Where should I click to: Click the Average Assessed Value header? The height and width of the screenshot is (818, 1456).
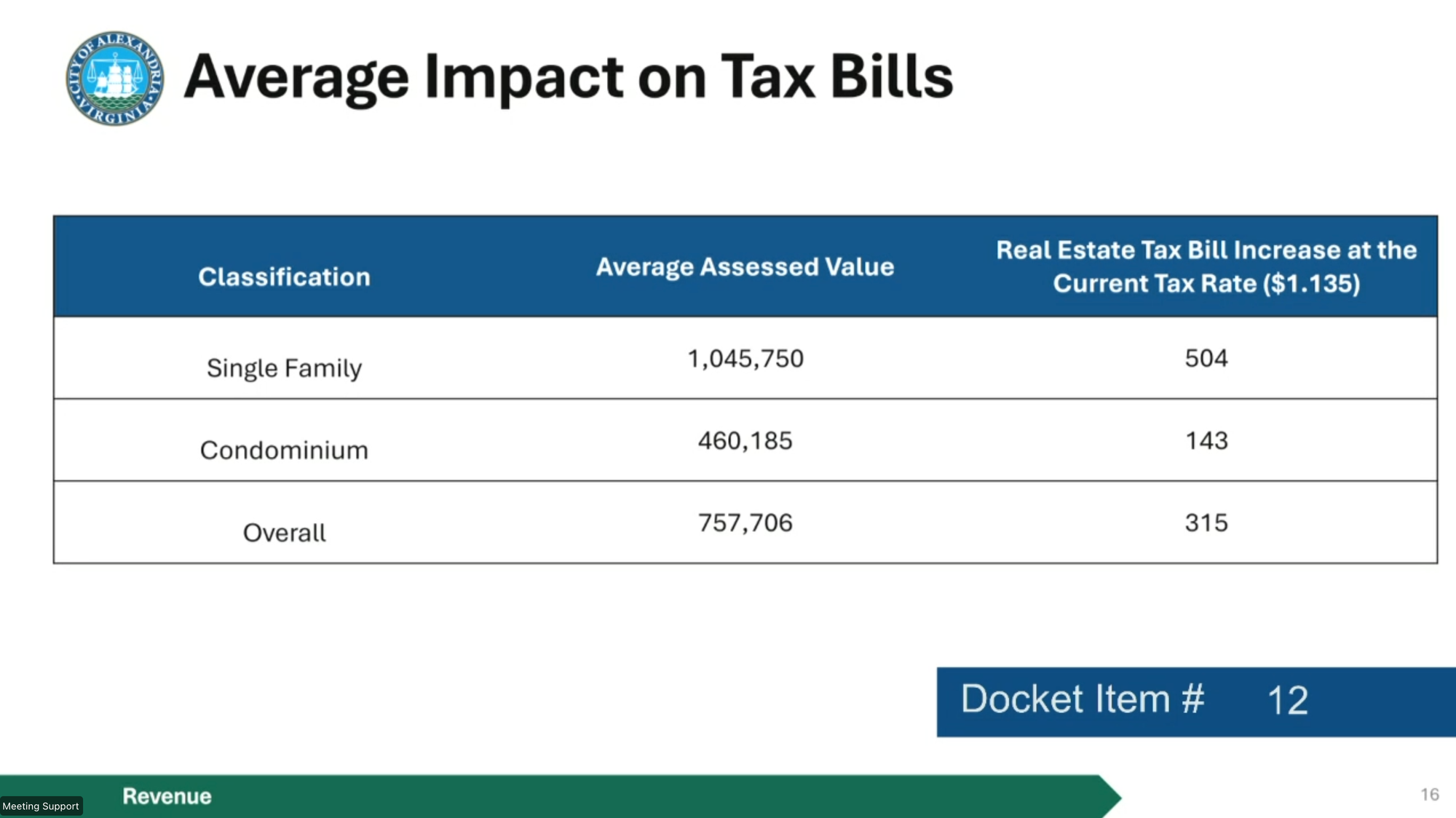point(745,267)
